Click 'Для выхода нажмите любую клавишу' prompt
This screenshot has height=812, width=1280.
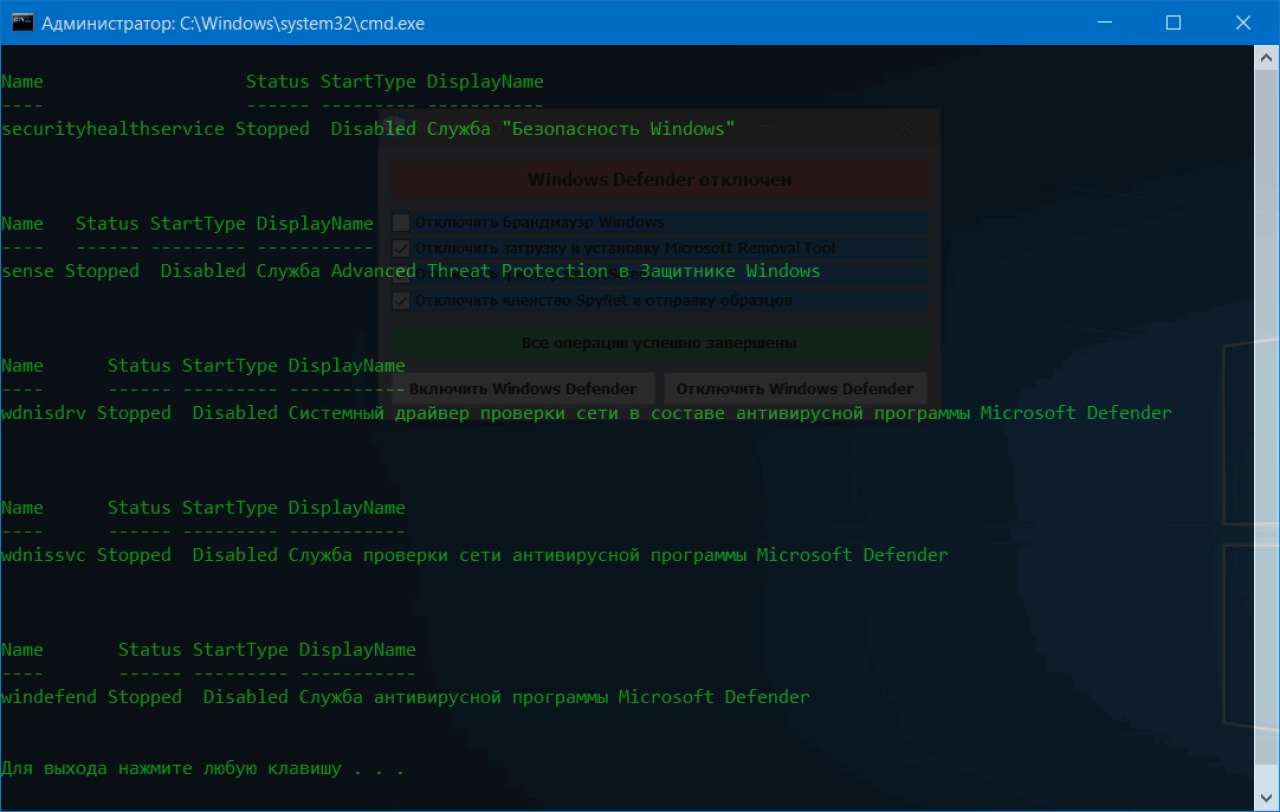(x=171, y=769)
